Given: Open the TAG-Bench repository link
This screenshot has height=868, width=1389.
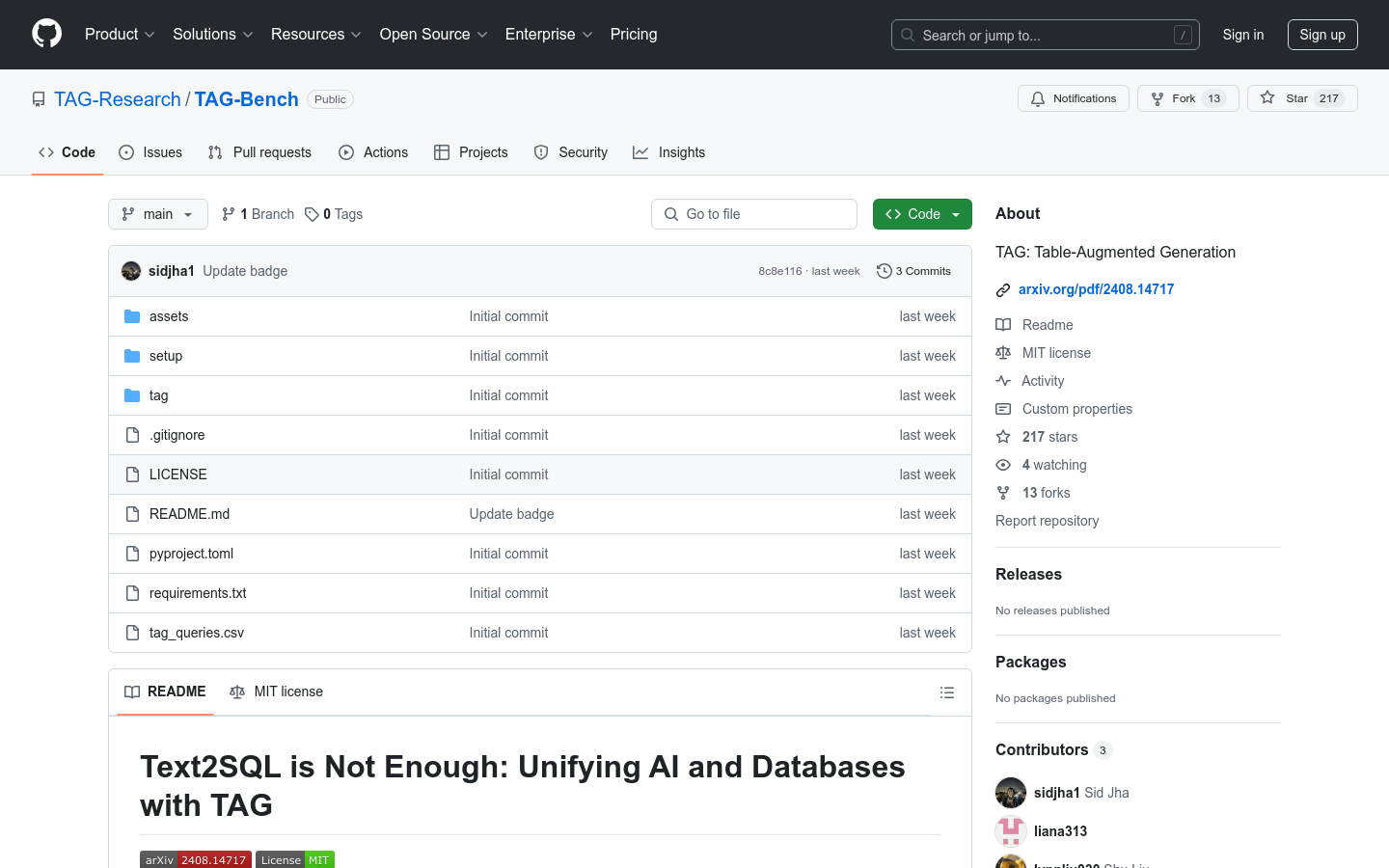Looking at the screenshot, I should 247,99.
